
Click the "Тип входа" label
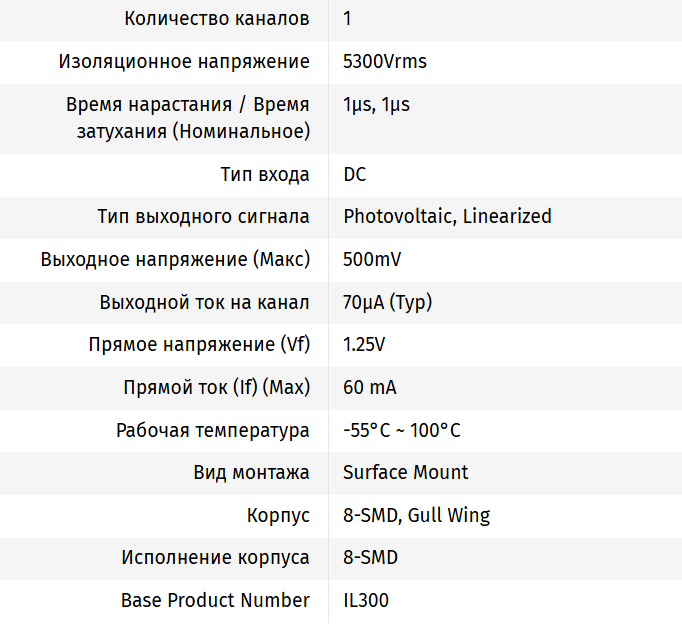265,175
